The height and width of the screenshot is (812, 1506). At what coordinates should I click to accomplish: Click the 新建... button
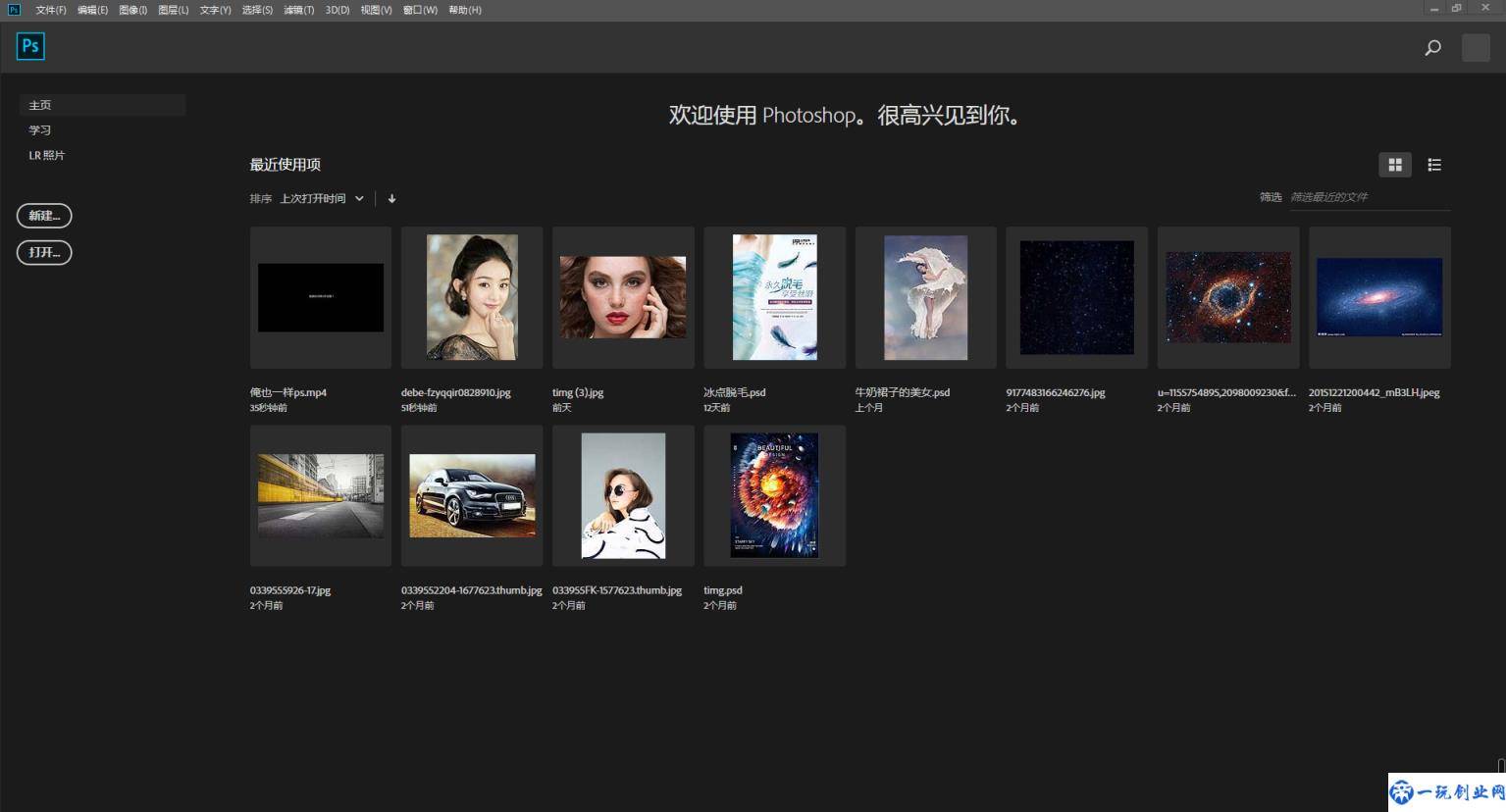coord(44,216)
